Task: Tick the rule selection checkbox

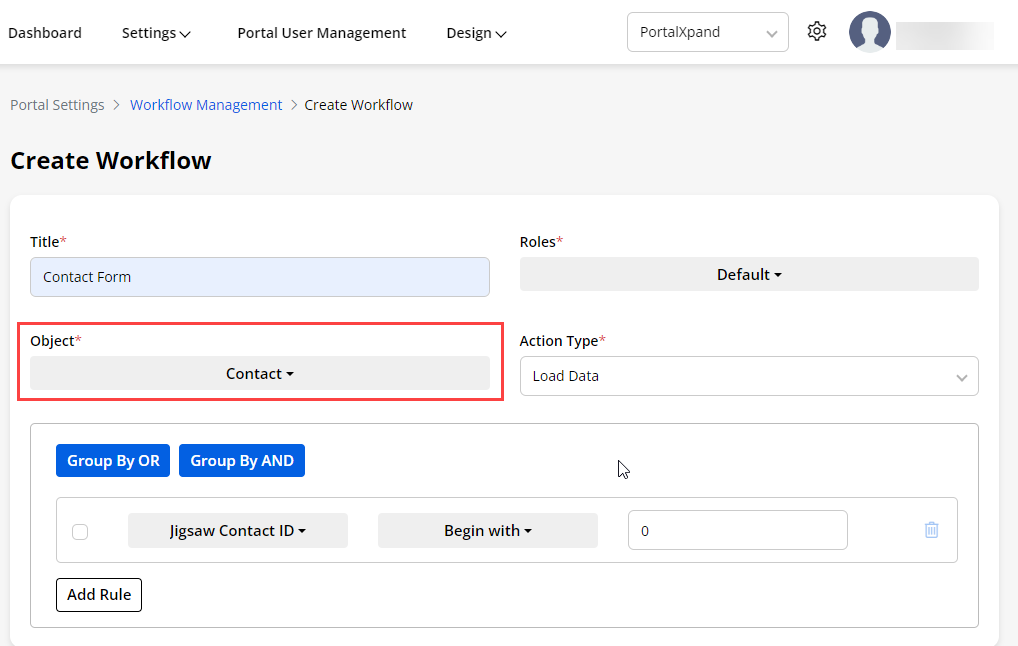Action: click(x=80, y=532)
